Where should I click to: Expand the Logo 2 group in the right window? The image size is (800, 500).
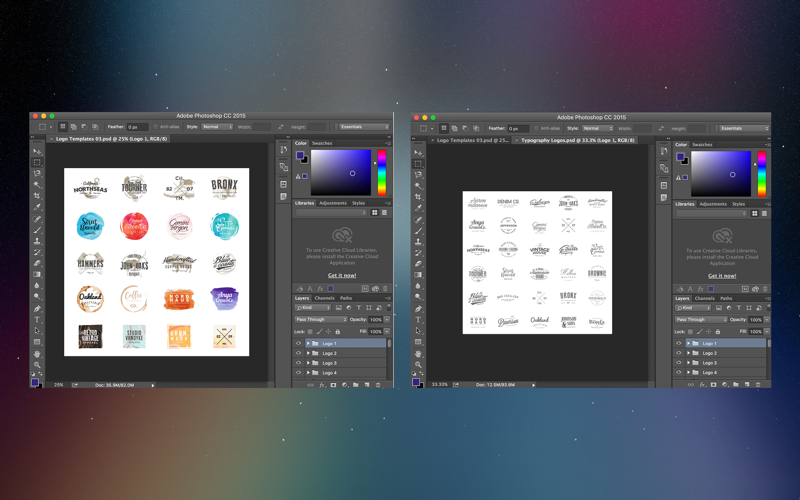coord(688,353)
